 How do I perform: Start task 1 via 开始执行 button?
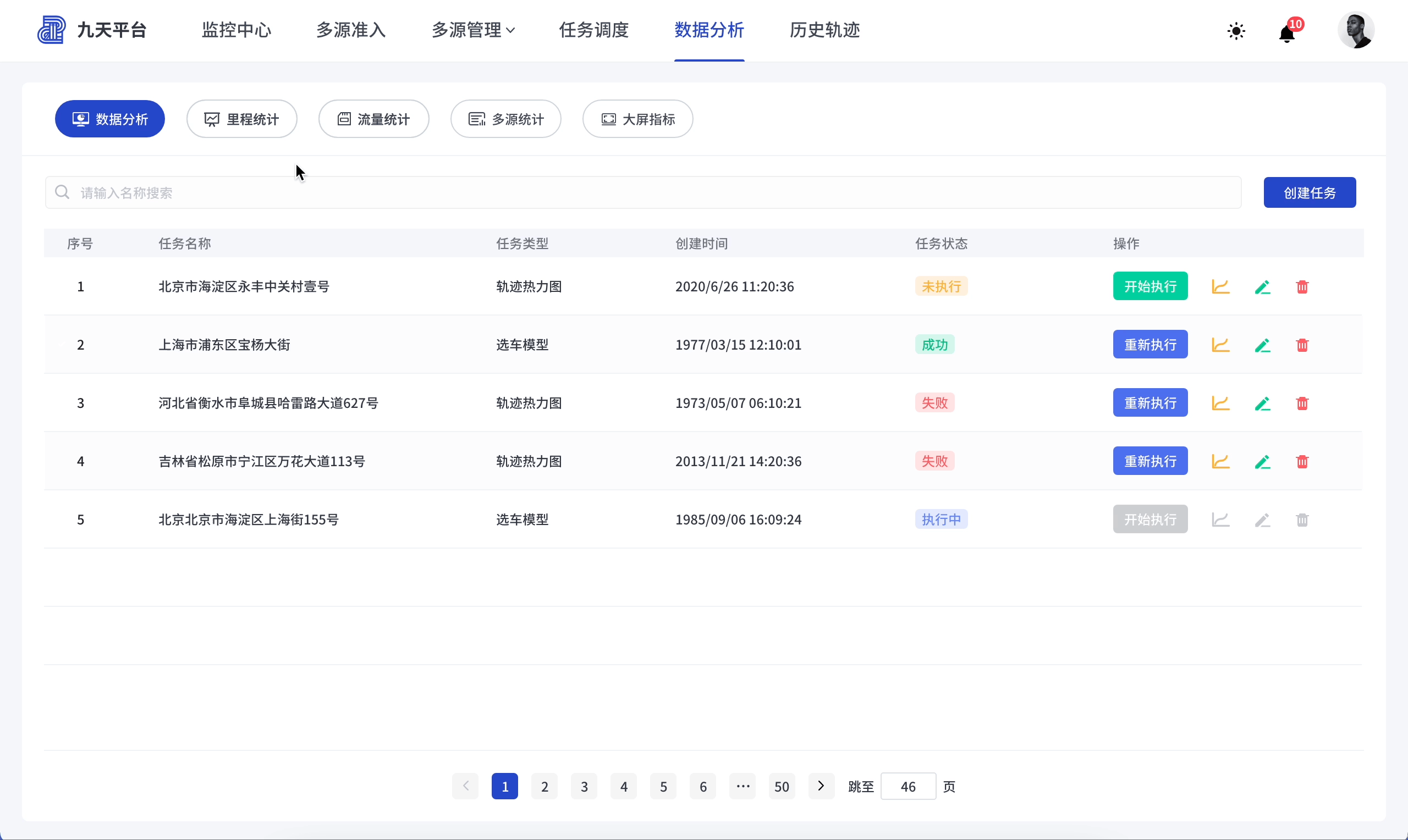tap(1150, 286)
